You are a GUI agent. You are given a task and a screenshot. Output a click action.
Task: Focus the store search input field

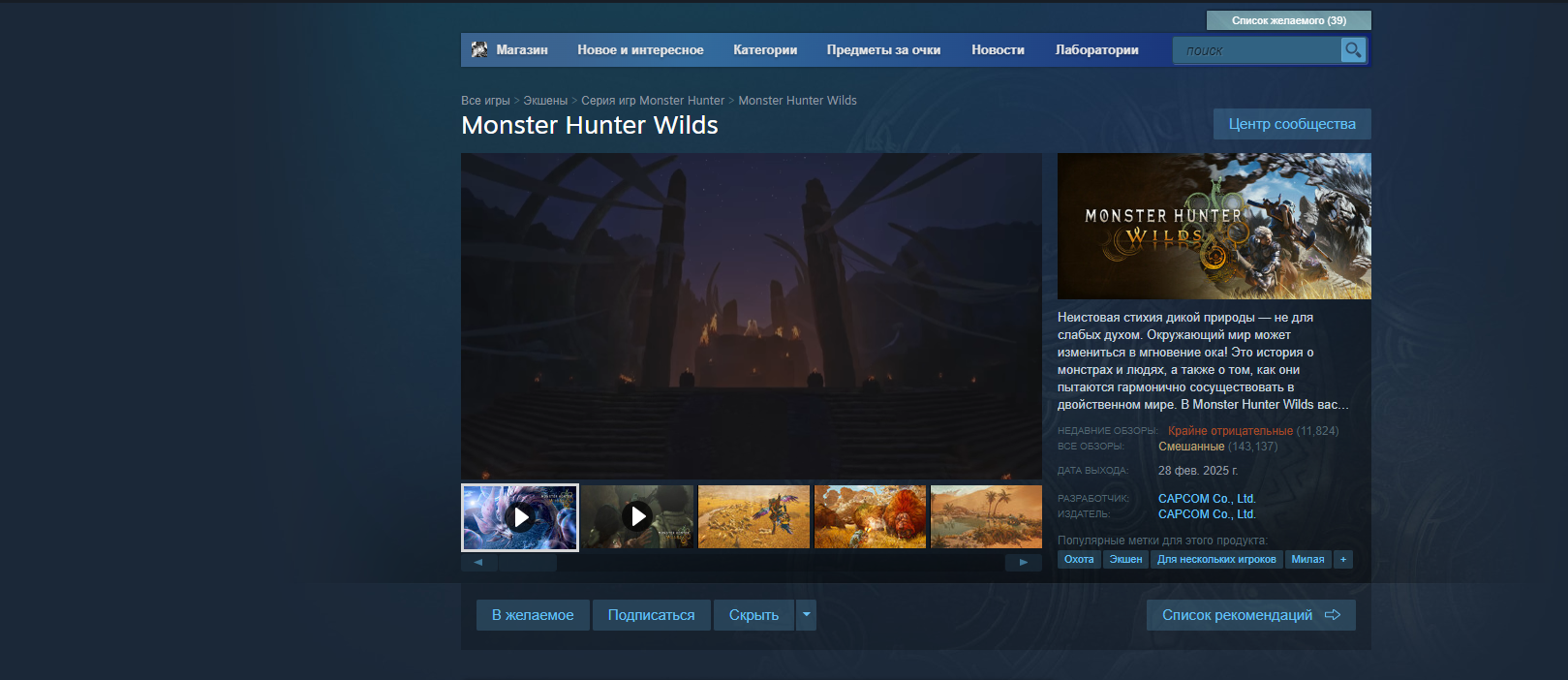(1256, 50)
